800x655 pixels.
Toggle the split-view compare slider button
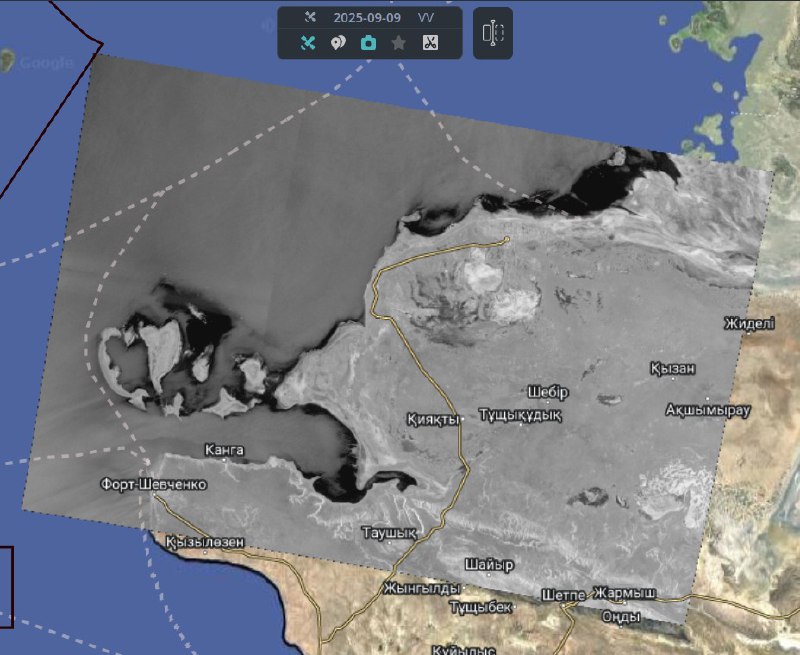tap(492, 33)
